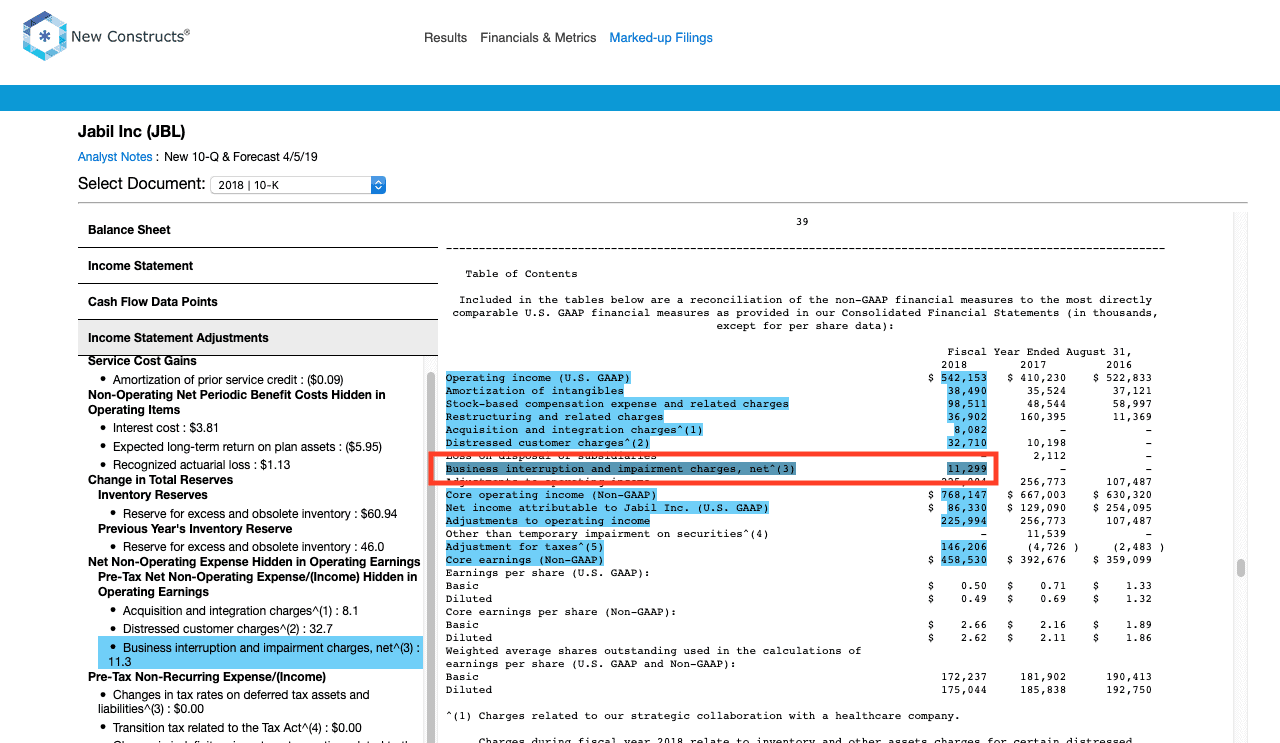Open the Select Document dropdown
This screenshot has height=743, width=1280.
tap(298, 185)
